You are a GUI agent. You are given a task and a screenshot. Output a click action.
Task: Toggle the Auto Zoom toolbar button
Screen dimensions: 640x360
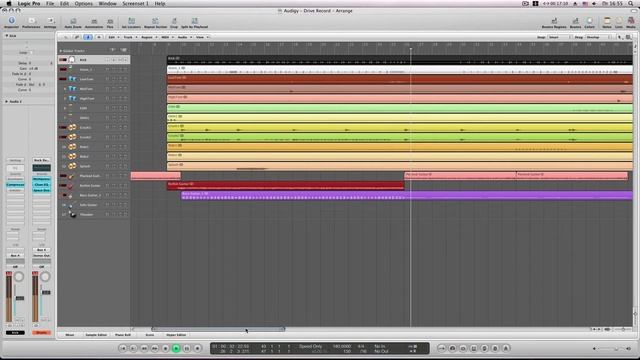[x=73, y=22]
